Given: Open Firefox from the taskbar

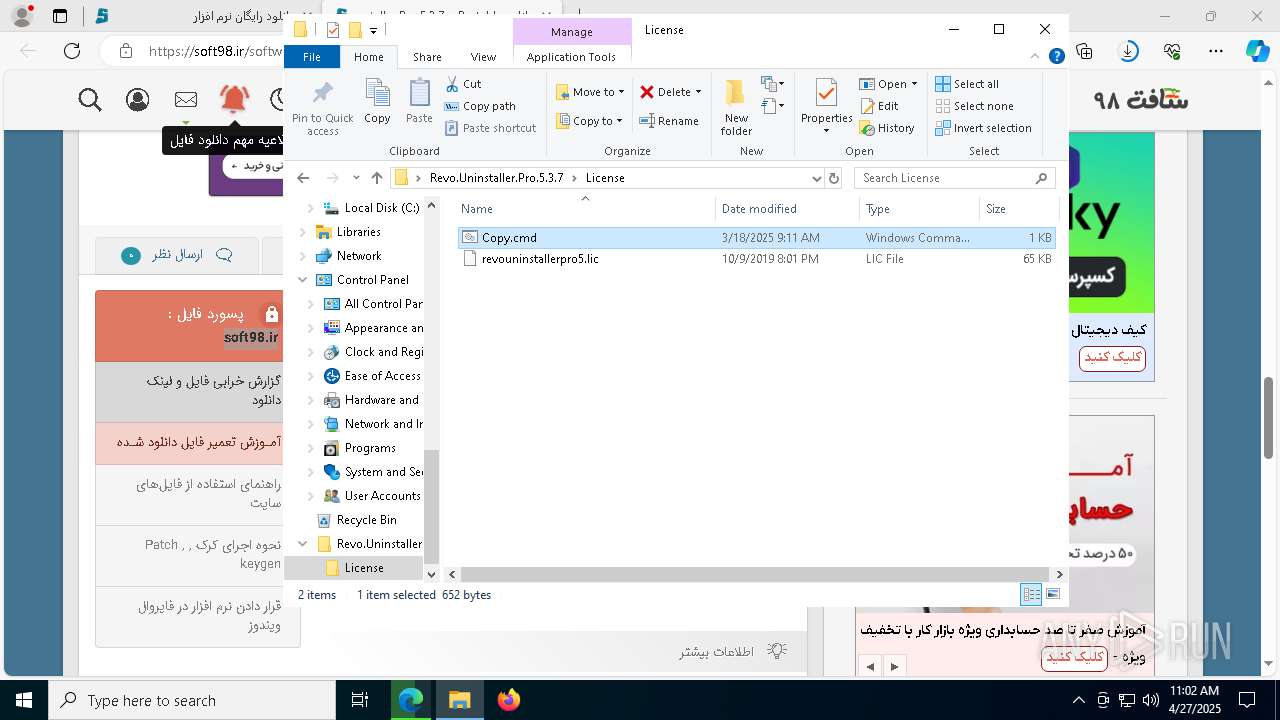Looking at the screenshot, I should click(x=509, y=700).
